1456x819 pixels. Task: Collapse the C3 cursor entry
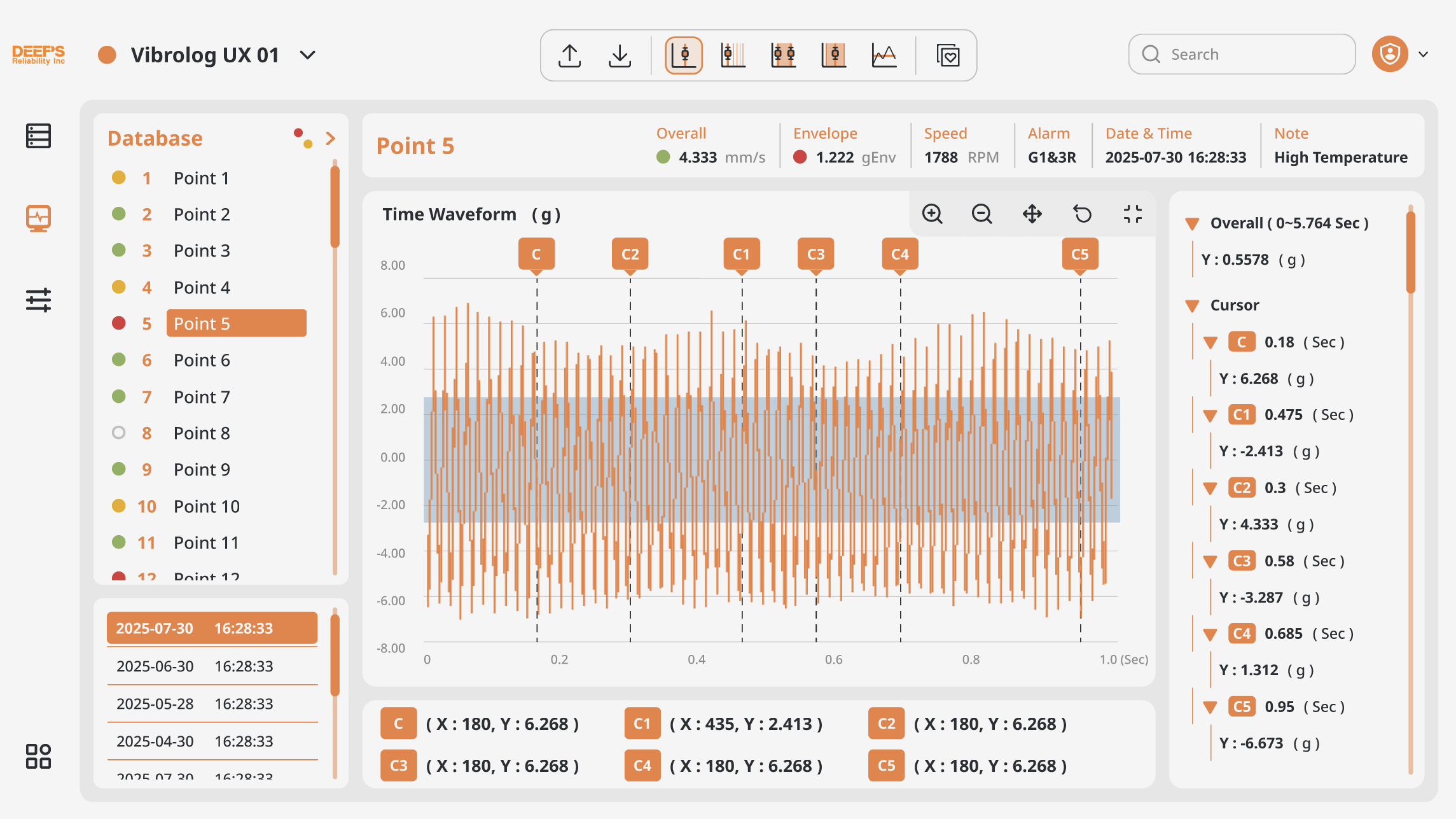click(1210, 562)
